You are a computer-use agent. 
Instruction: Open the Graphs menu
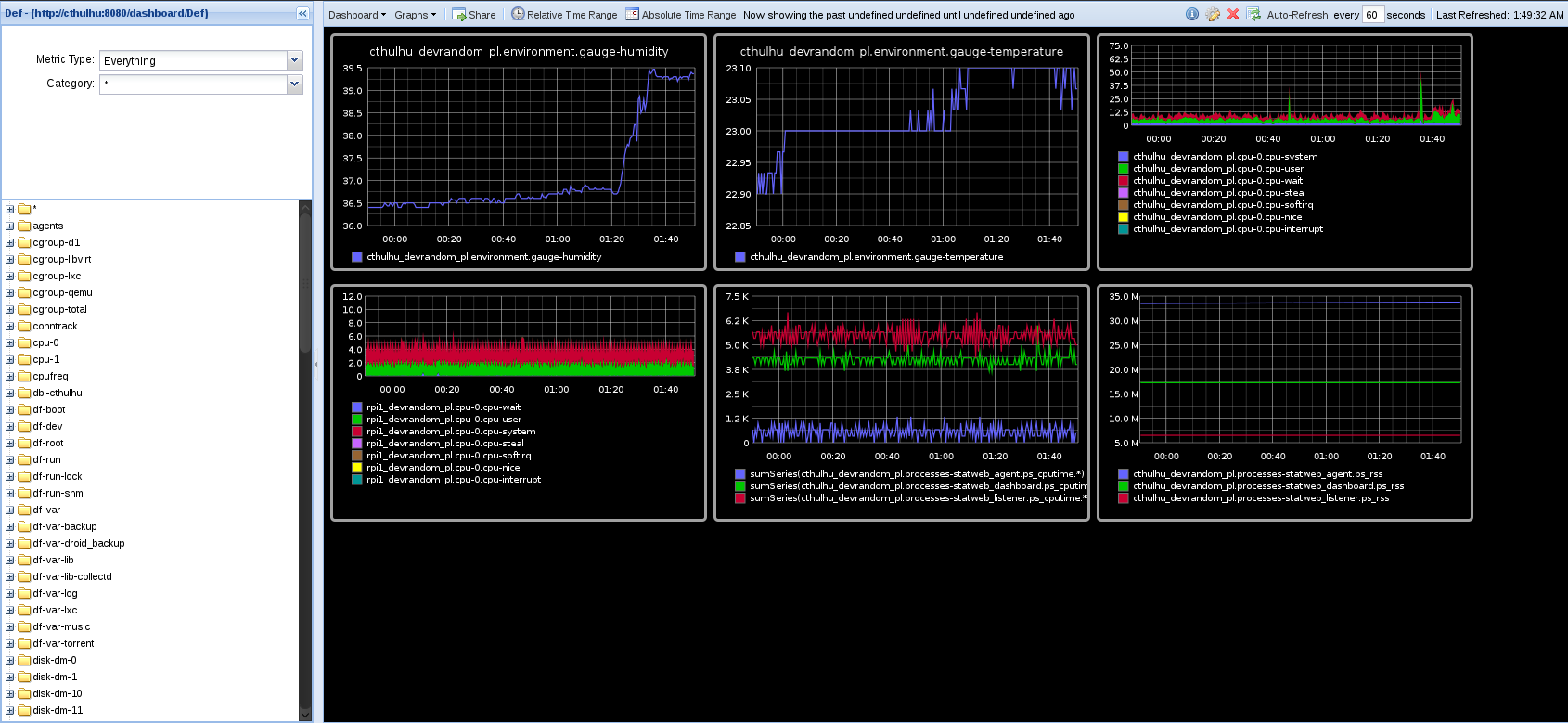coord(415,14)
